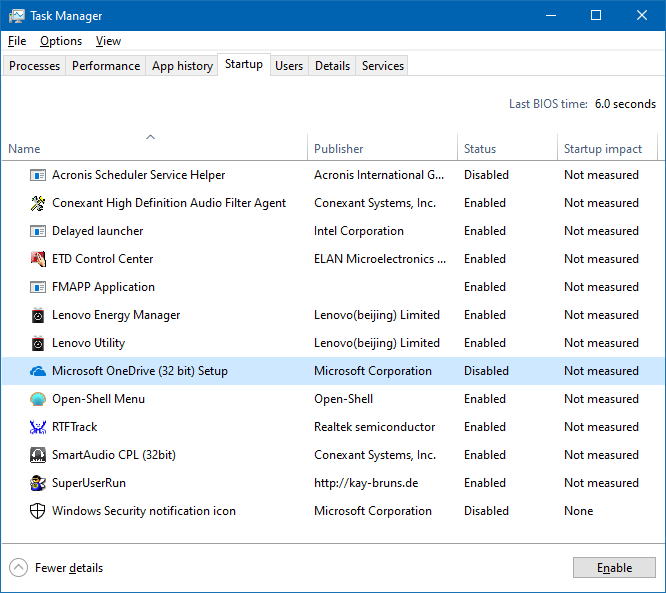Click the Conexant Audio Filter Agent icon
Image resolution: width=666 pixels, height=593 pixels.
coord(38,203)
